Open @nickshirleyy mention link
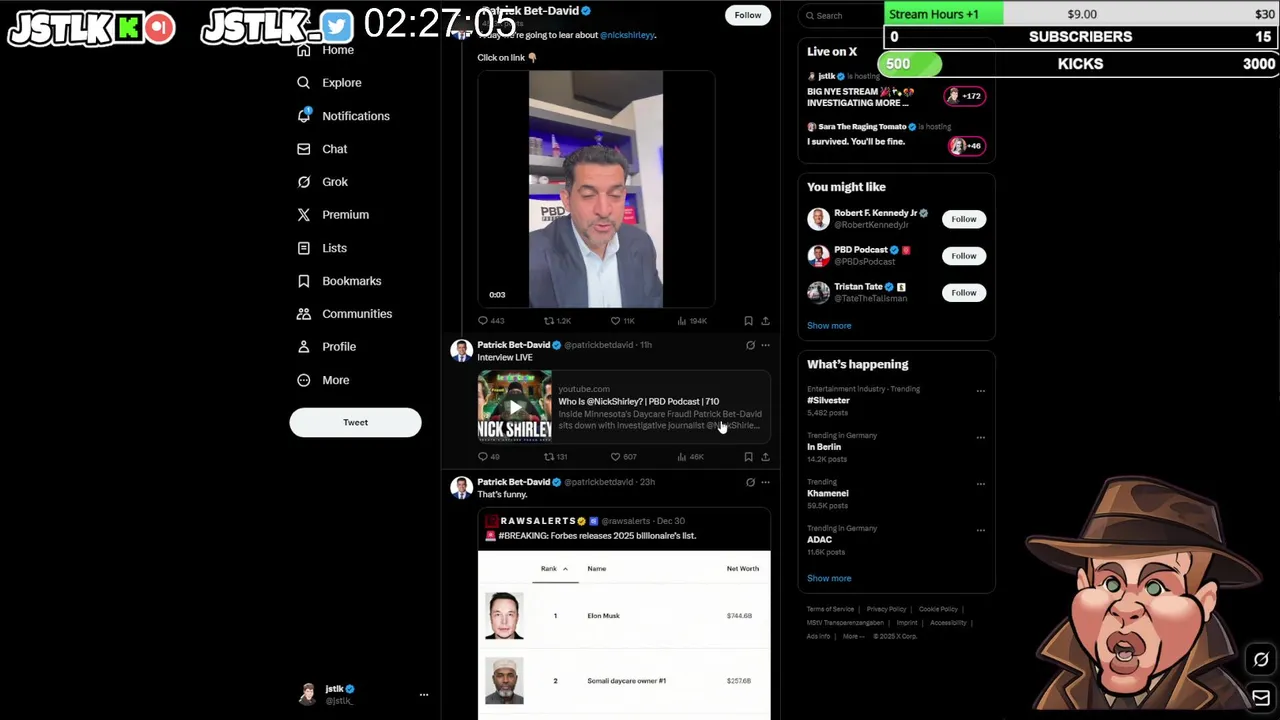Image resolution: width=1280 pixels, height=720 pixels. click(627, 35)
